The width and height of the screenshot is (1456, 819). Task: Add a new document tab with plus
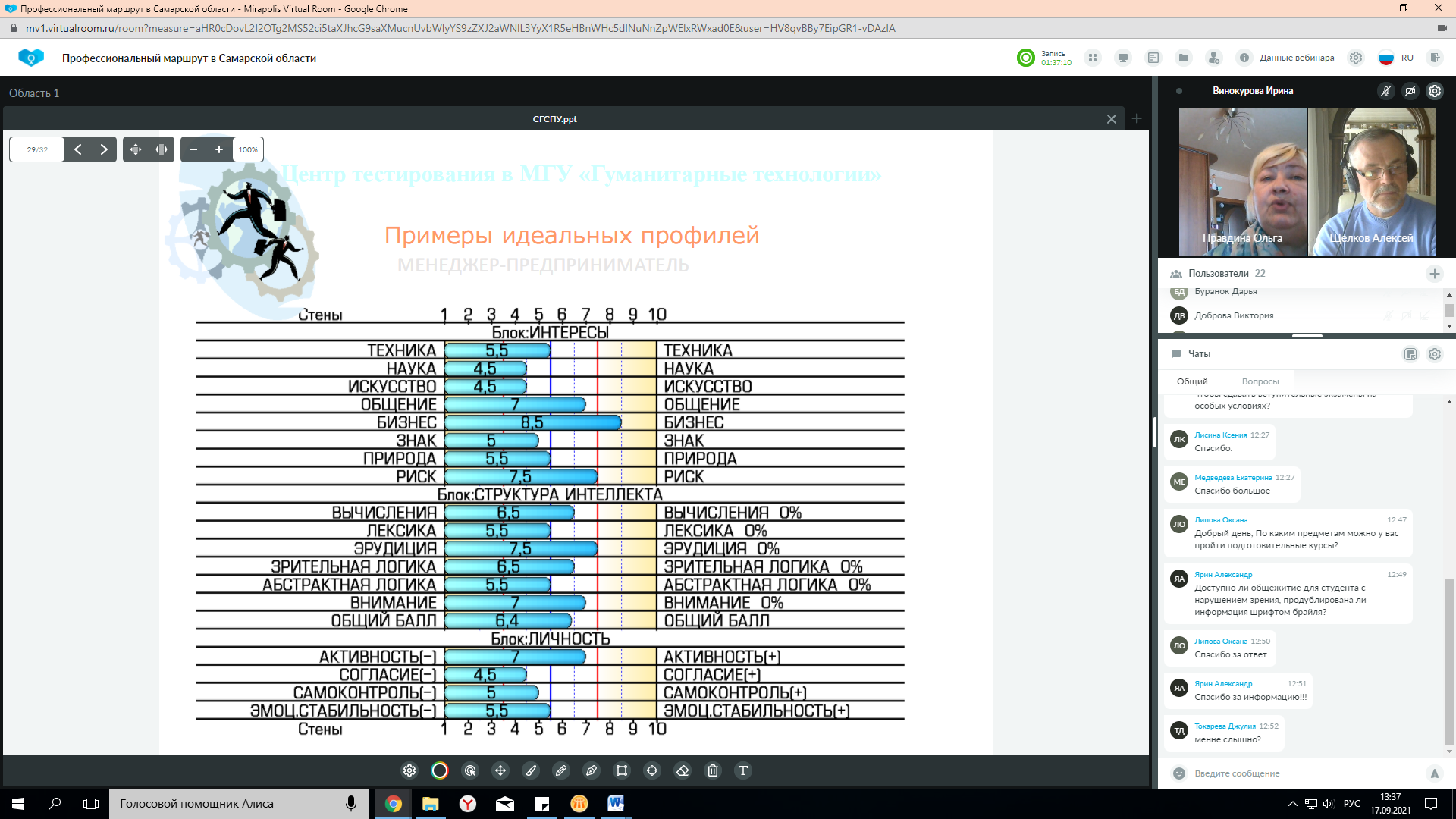1137,118
